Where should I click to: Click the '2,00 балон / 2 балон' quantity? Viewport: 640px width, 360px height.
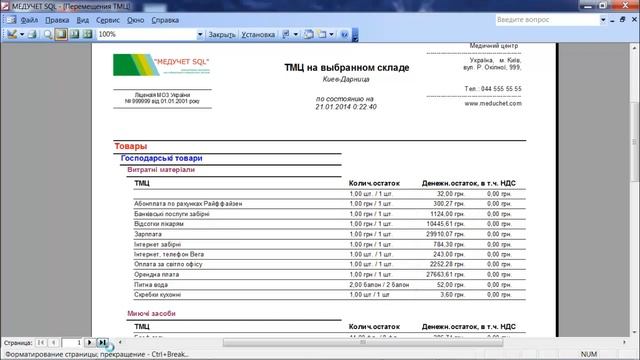pos(379,285)
